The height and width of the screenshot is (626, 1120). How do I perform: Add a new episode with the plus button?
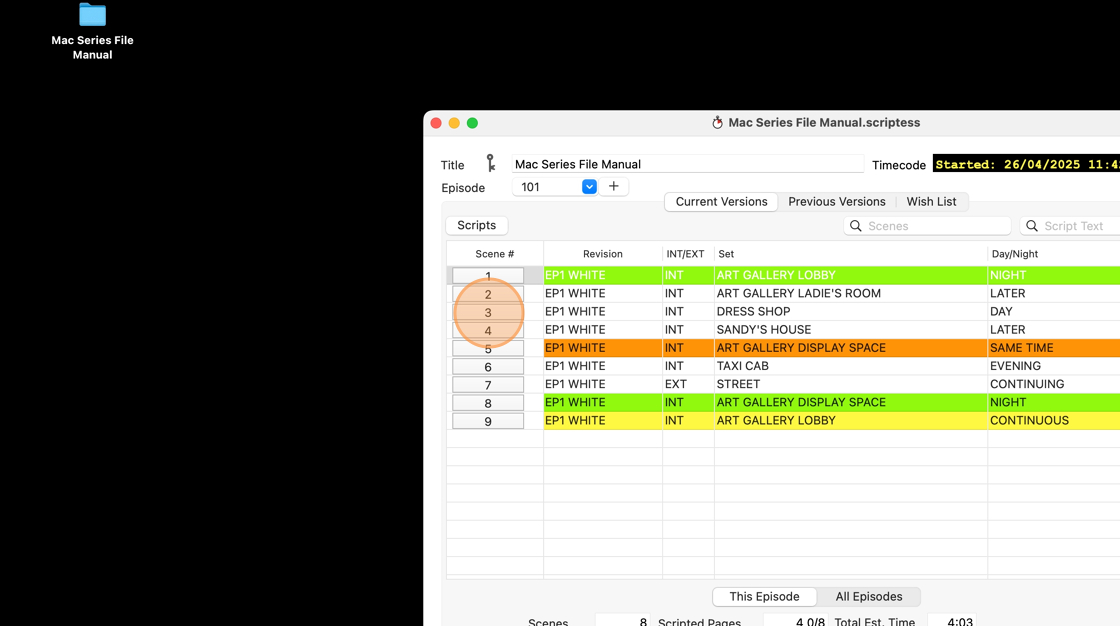pos(614,187)
